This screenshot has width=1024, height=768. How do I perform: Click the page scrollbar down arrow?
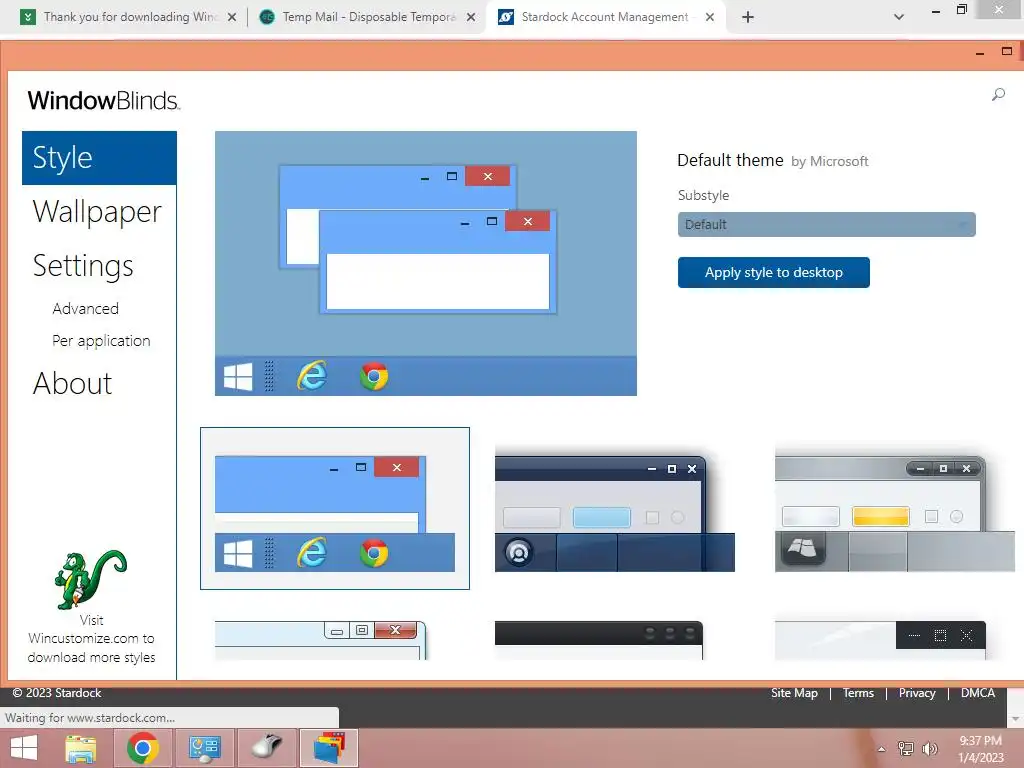pyautogui.click(x=1016, y=718)
